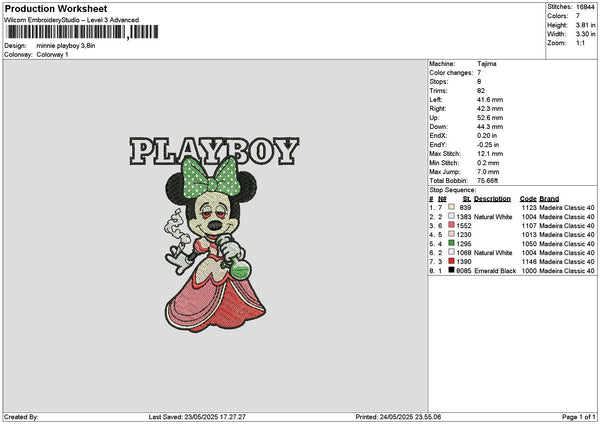This screenshot has height=424, width=600.
Task: Click 'Page 1 of 1' in the footer
Action: [579, 417]
